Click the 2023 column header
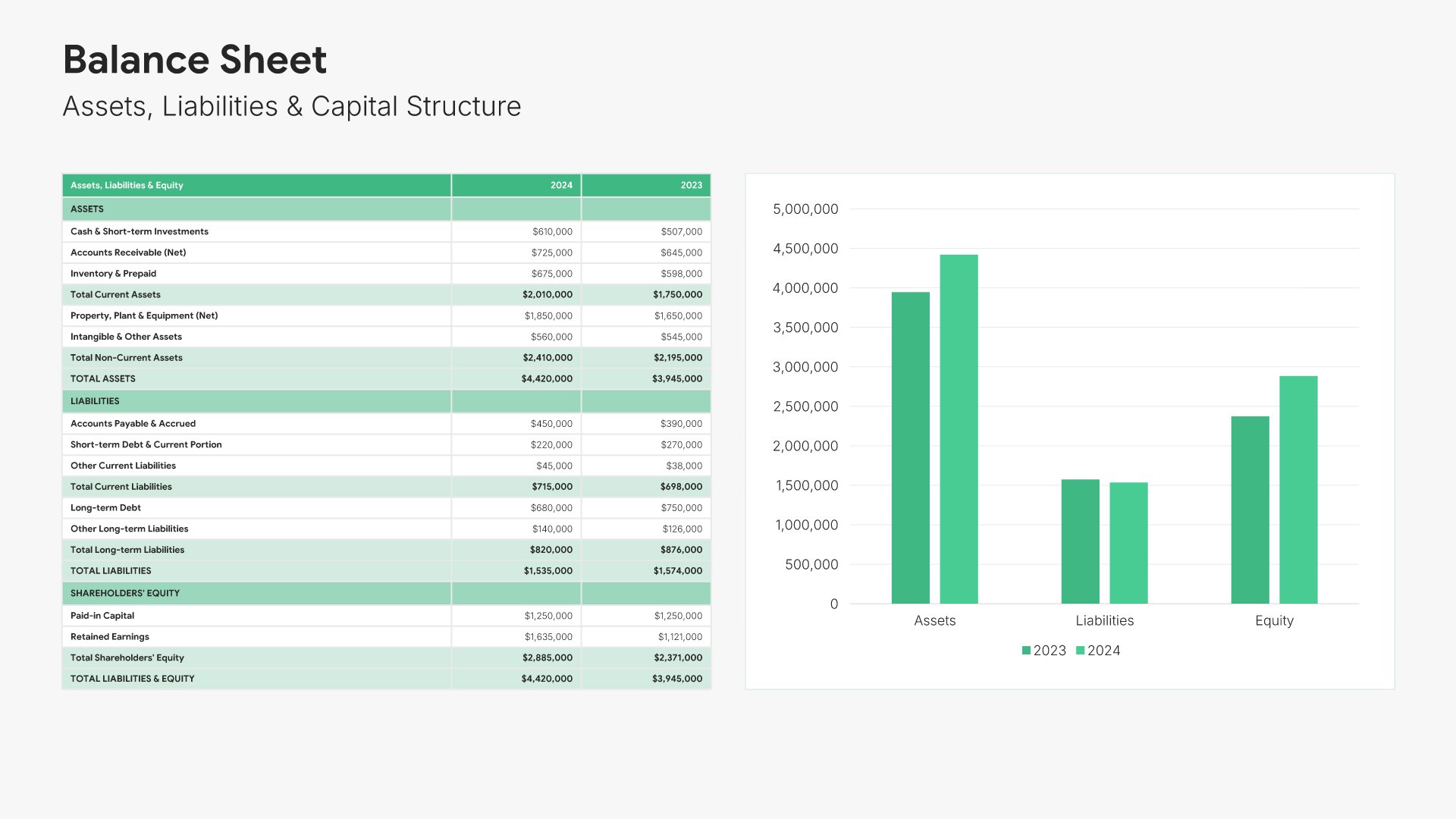The image size is (1456, 819). (x=691, y=185)
